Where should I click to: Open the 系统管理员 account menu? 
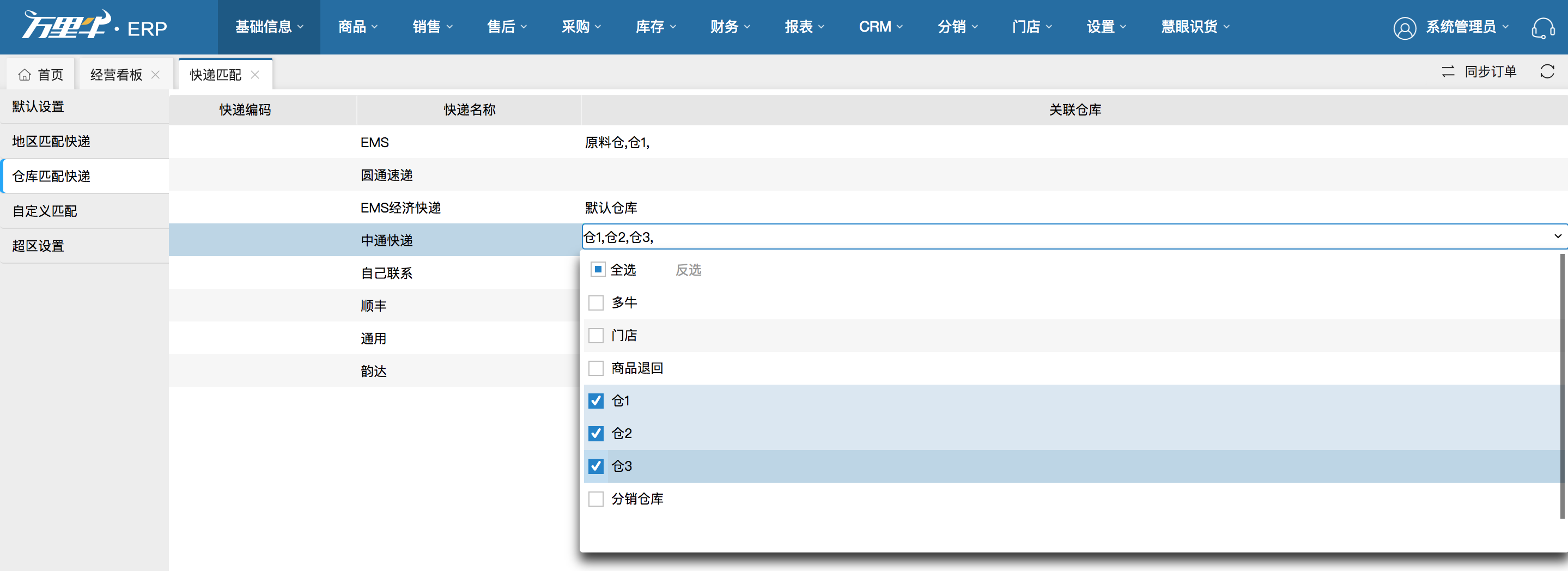1467,27
